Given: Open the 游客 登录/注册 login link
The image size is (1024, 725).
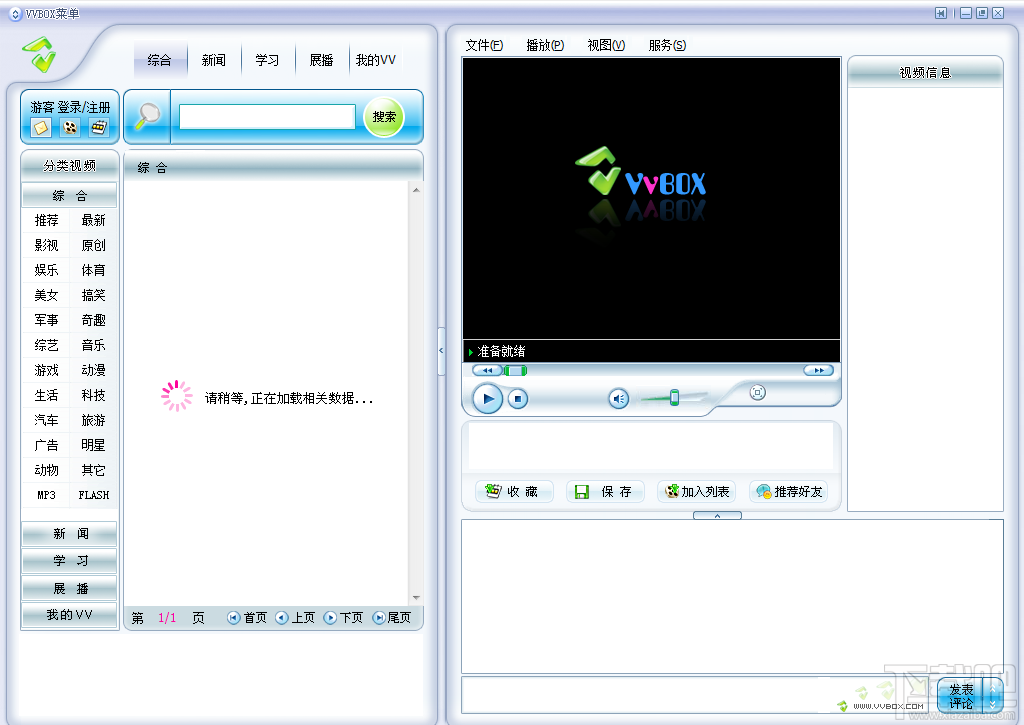Looking at the screenshot, I should (x=70, y=106).
